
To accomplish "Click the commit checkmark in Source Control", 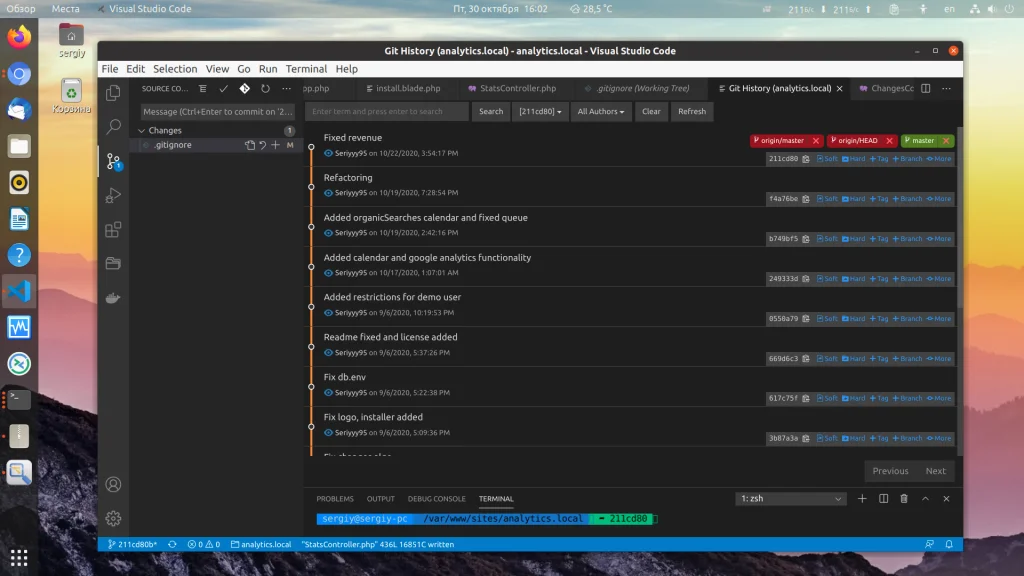I will click(x=223, y=89).
